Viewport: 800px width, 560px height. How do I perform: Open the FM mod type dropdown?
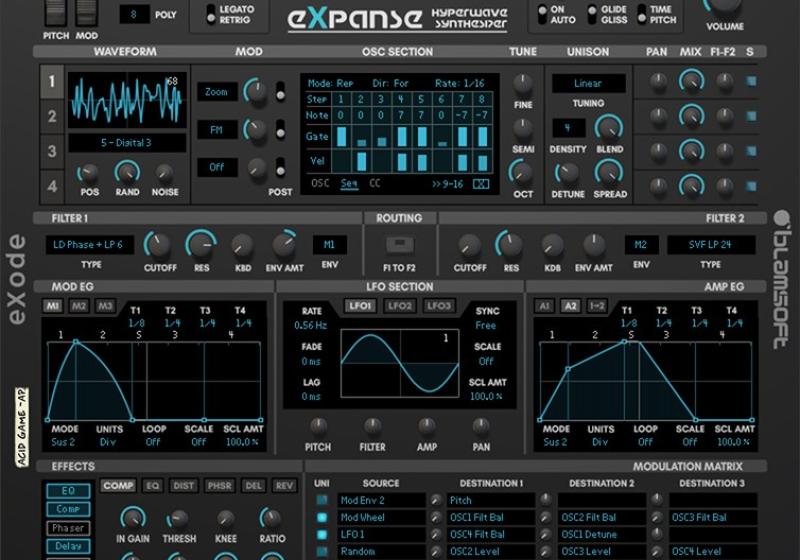(x=217, y=130)
